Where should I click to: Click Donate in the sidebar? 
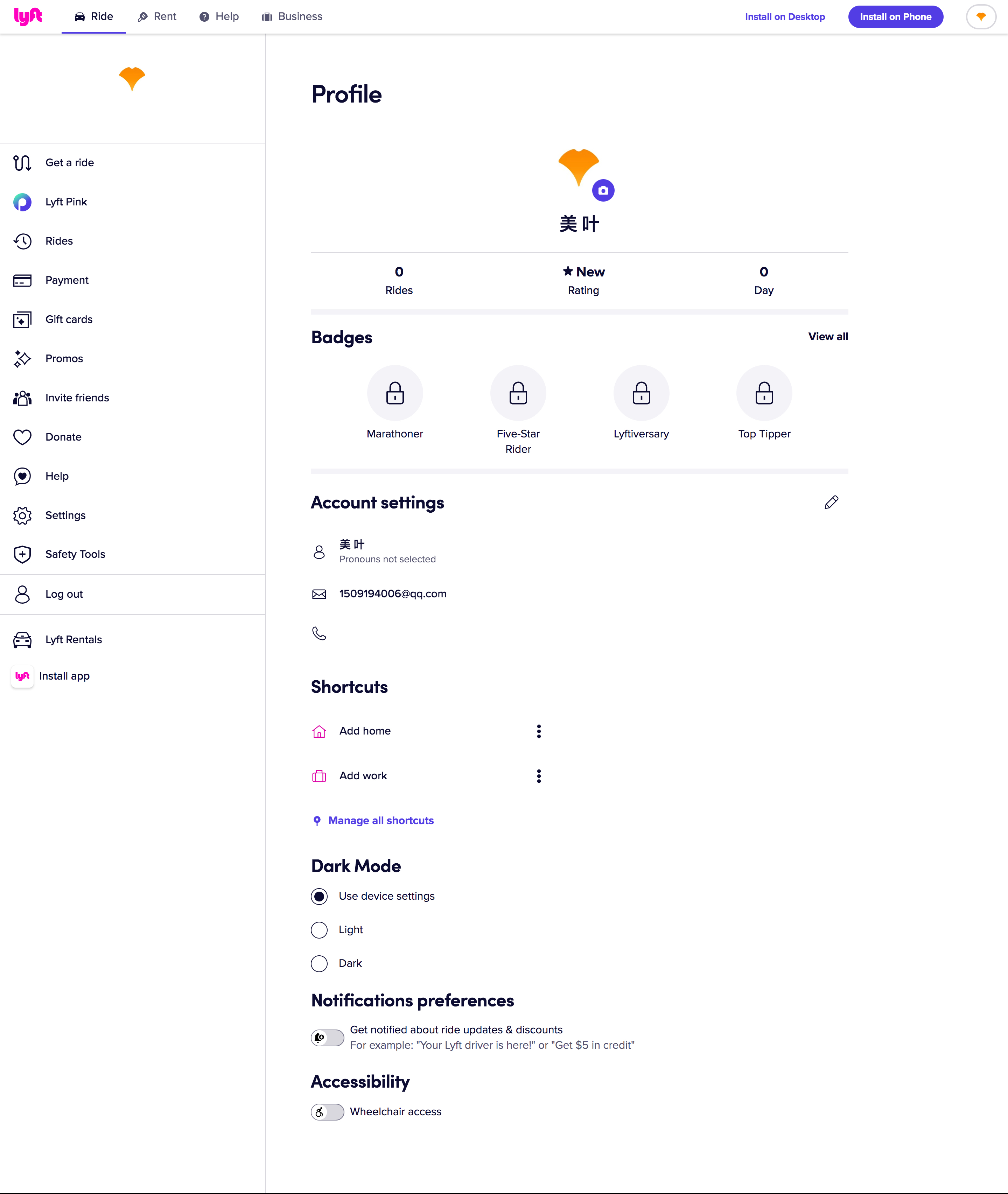point(63,437)
